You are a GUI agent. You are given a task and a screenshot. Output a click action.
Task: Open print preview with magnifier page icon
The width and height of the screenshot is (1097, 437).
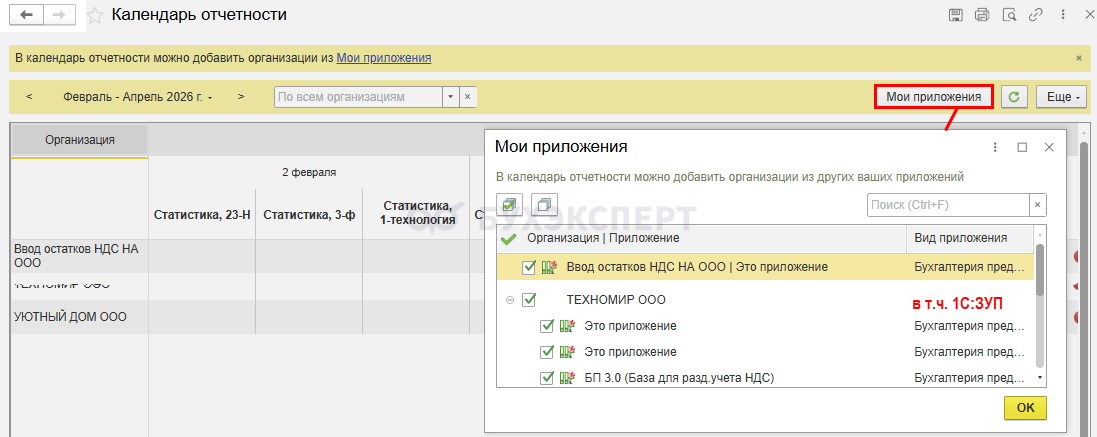[1009, 15]
